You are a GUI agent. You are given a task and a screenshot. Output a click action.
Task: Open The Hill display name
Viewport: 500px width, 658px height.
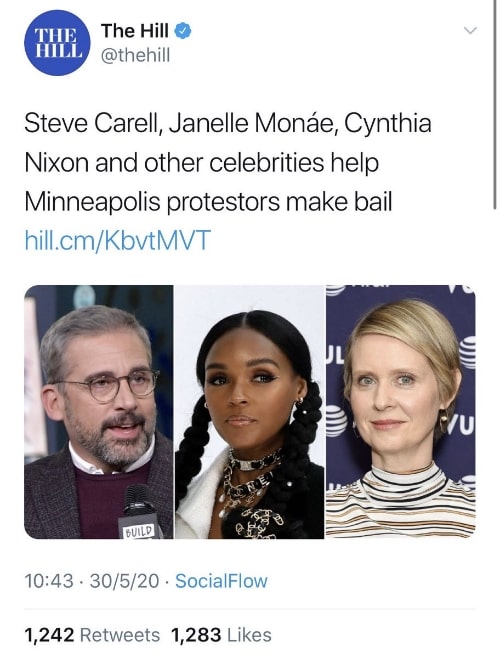point(135,31)
